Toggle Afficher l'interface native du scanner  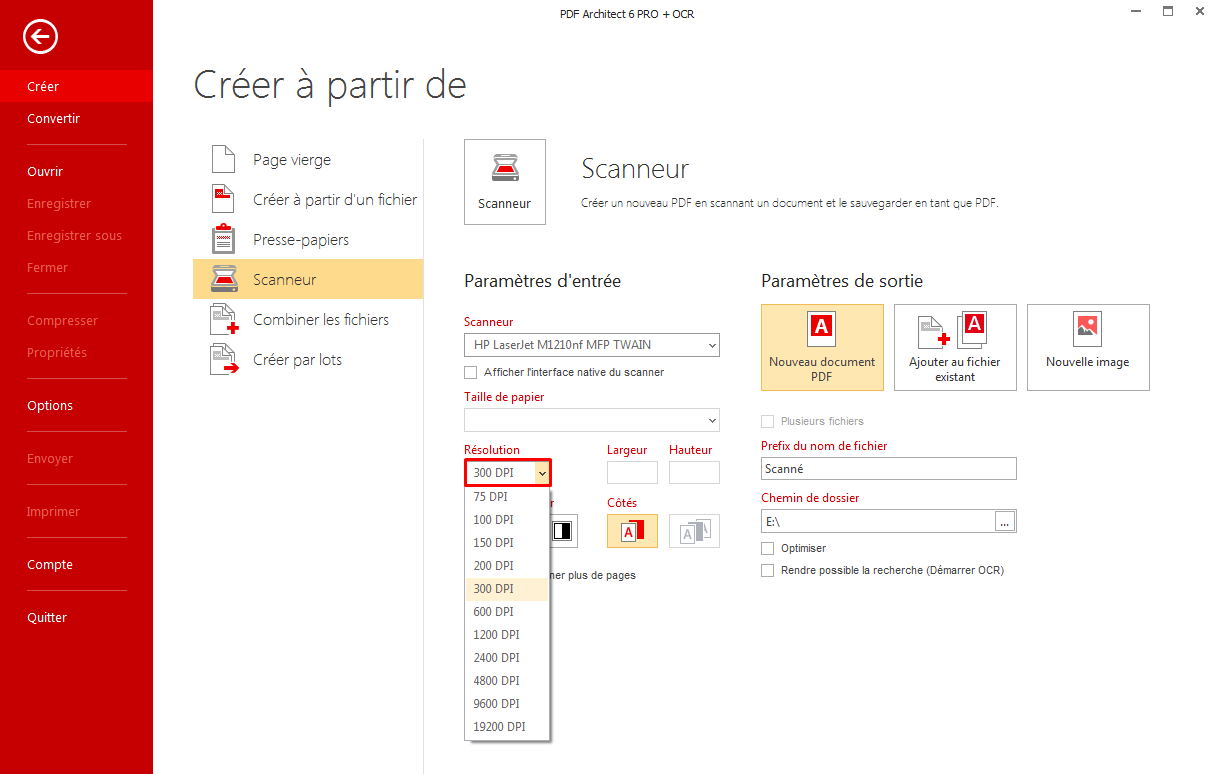[x=471, y=372]
